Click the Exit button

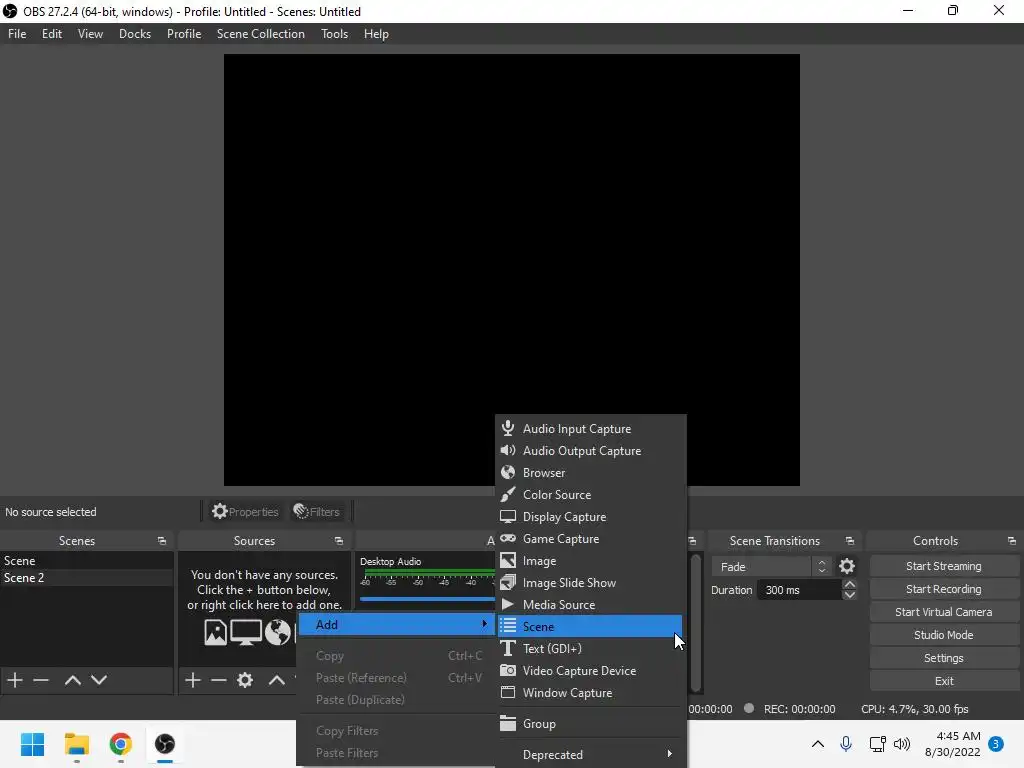(x=944, y=680)
